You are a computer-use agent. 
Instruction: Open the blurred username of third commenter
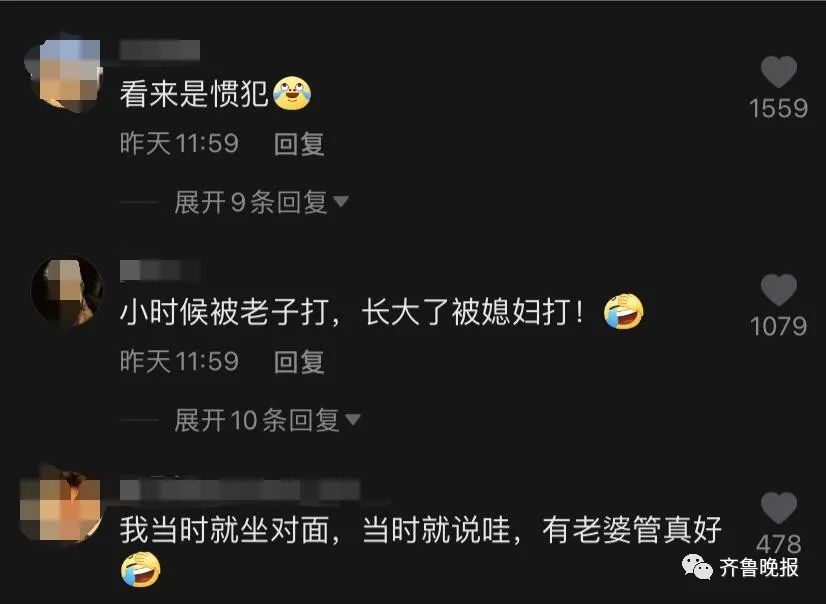tap(240, 489)
